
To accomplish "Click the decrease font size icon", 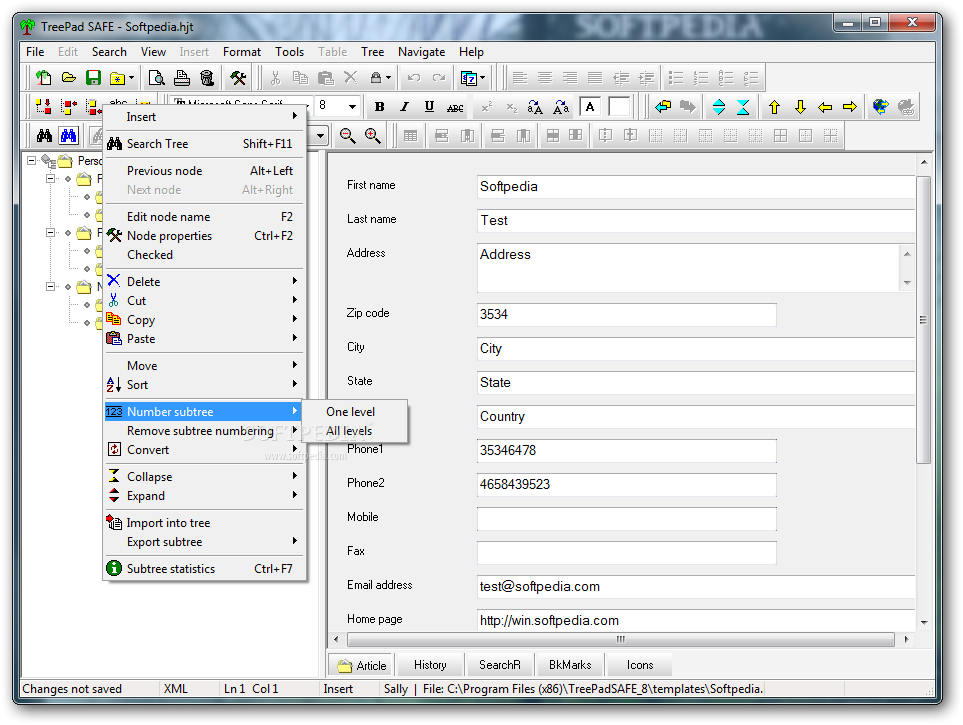I will coord(561,108).
